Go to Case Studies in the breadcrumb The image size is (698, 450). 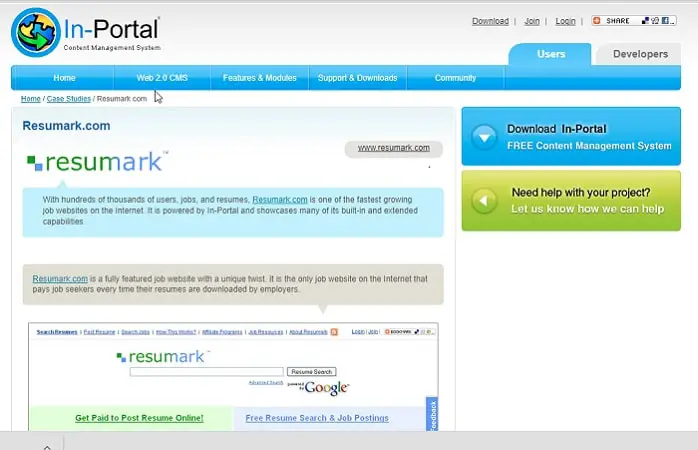[x=69, y=99]
